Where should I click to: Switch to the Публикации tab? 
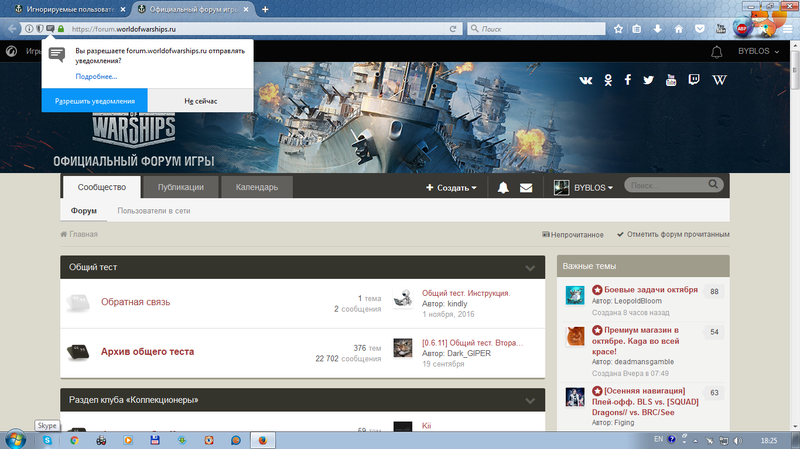[x=181, y=187]
